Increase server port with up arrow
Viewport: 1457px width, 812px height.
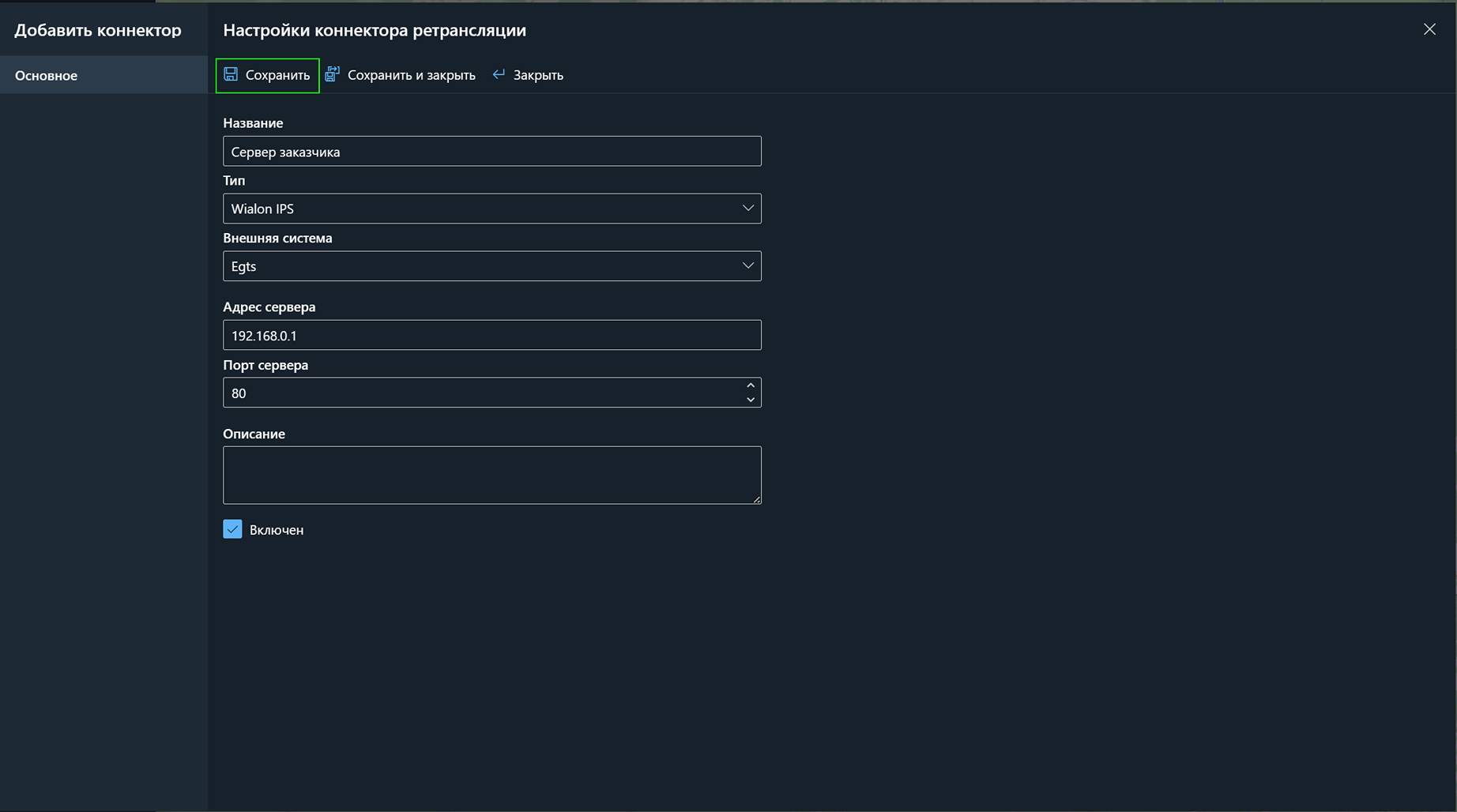coord(751,385)
